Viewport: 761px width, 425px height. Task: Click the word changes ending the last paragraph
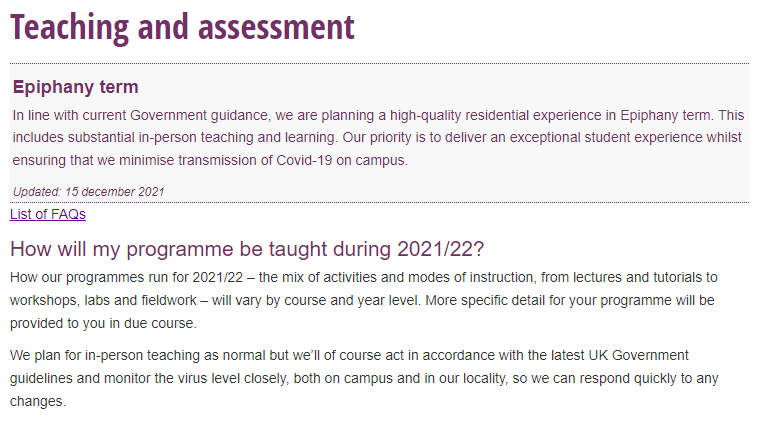36,402
